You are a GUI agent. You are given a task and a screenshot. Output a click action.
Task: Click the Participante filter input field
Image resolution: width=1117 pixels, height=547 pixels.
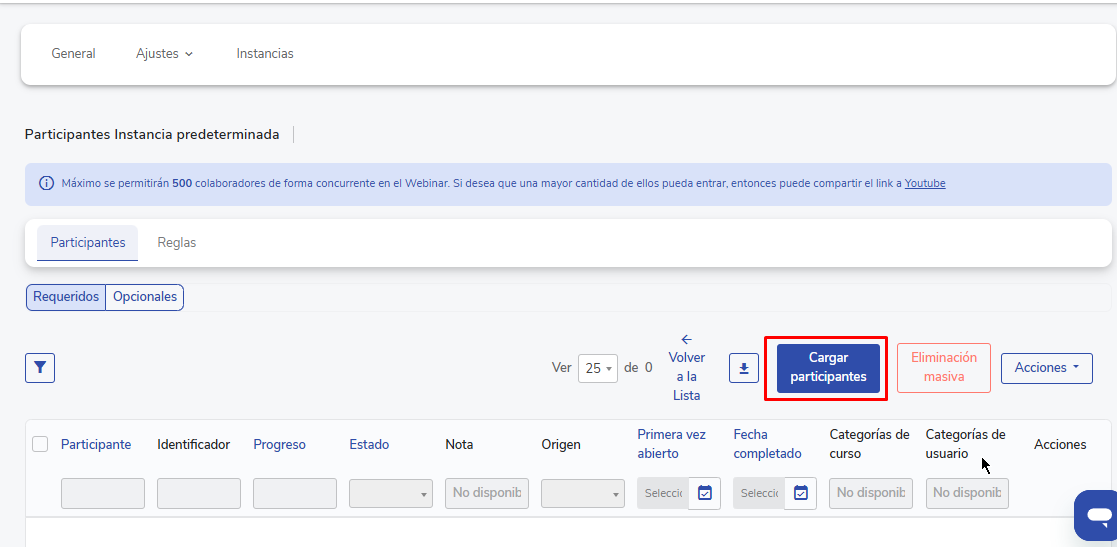102,493
